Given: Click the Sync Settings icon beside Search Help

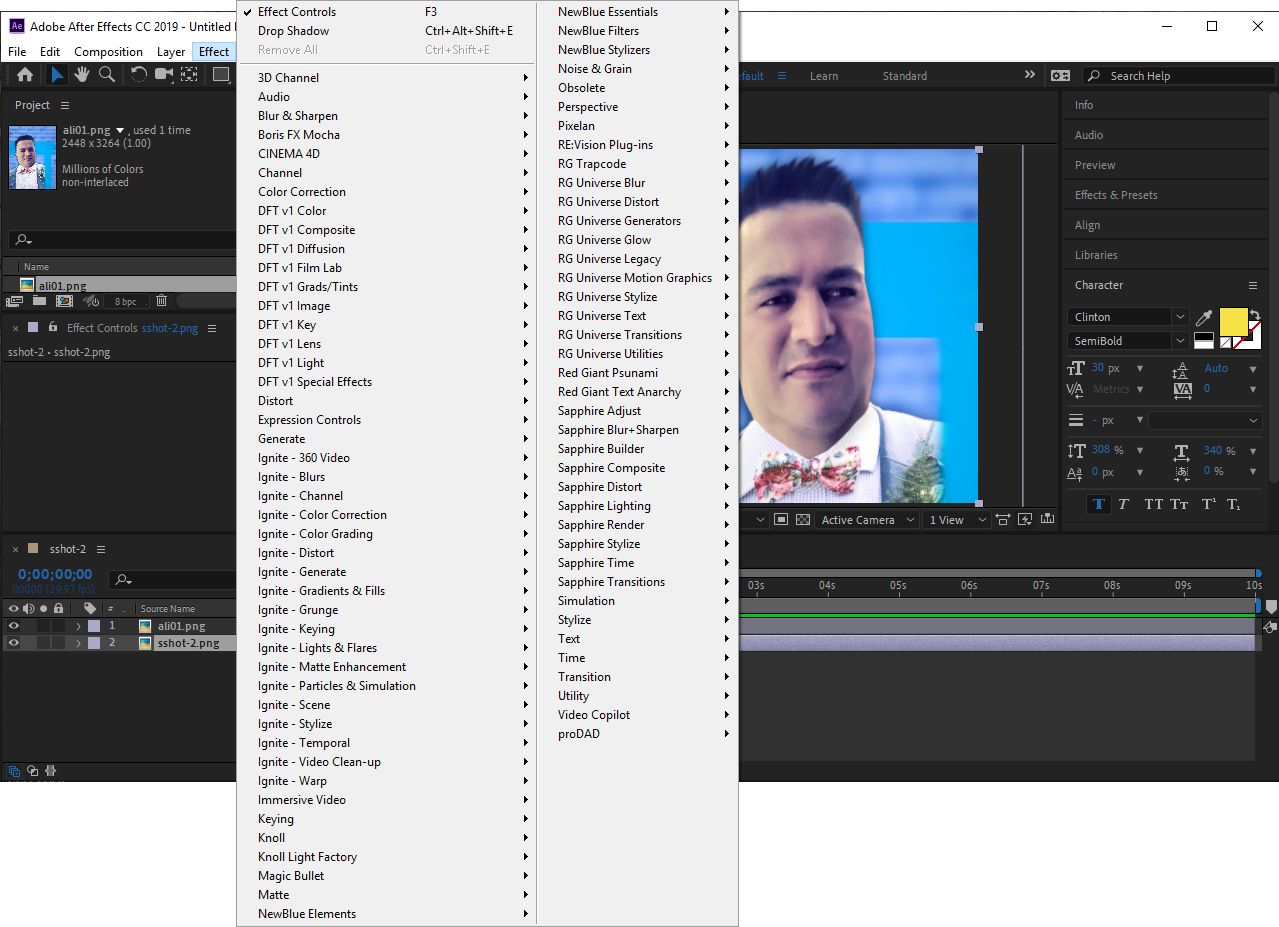Looking at the screenshot, I should coord(1061,76).
